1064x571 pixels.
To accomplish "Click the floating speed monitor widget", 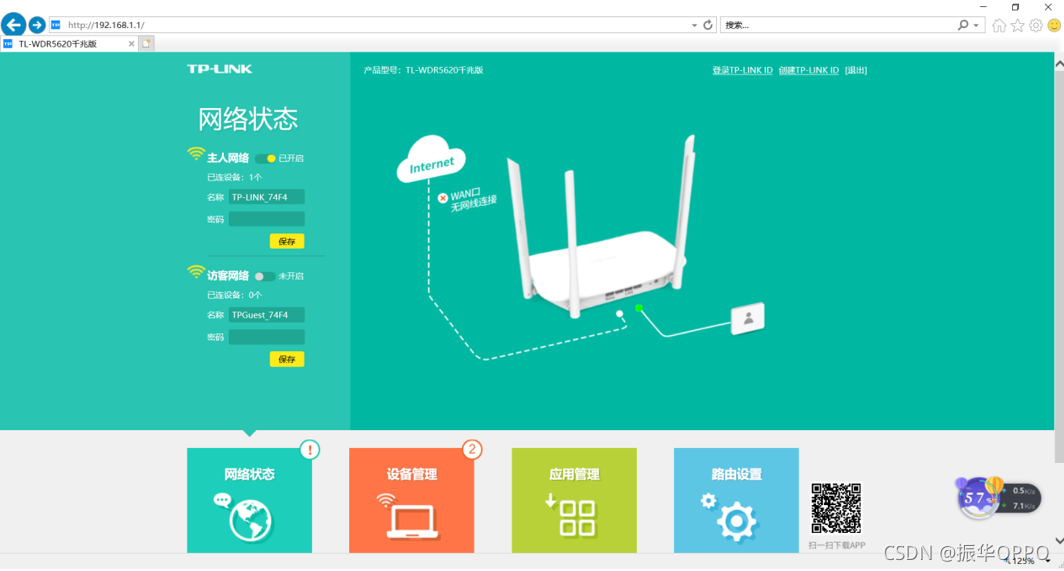I will (x=998, y=498).
